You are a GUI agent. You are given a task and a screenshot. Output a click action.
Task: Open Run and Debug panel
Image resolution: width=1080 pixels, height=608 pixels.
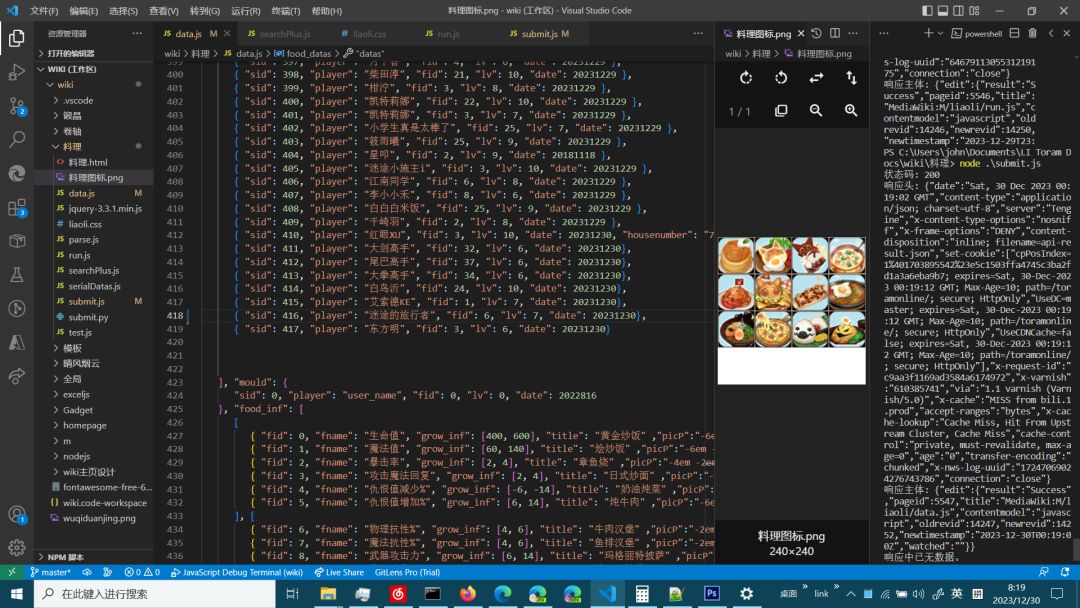tap(17, 73)
